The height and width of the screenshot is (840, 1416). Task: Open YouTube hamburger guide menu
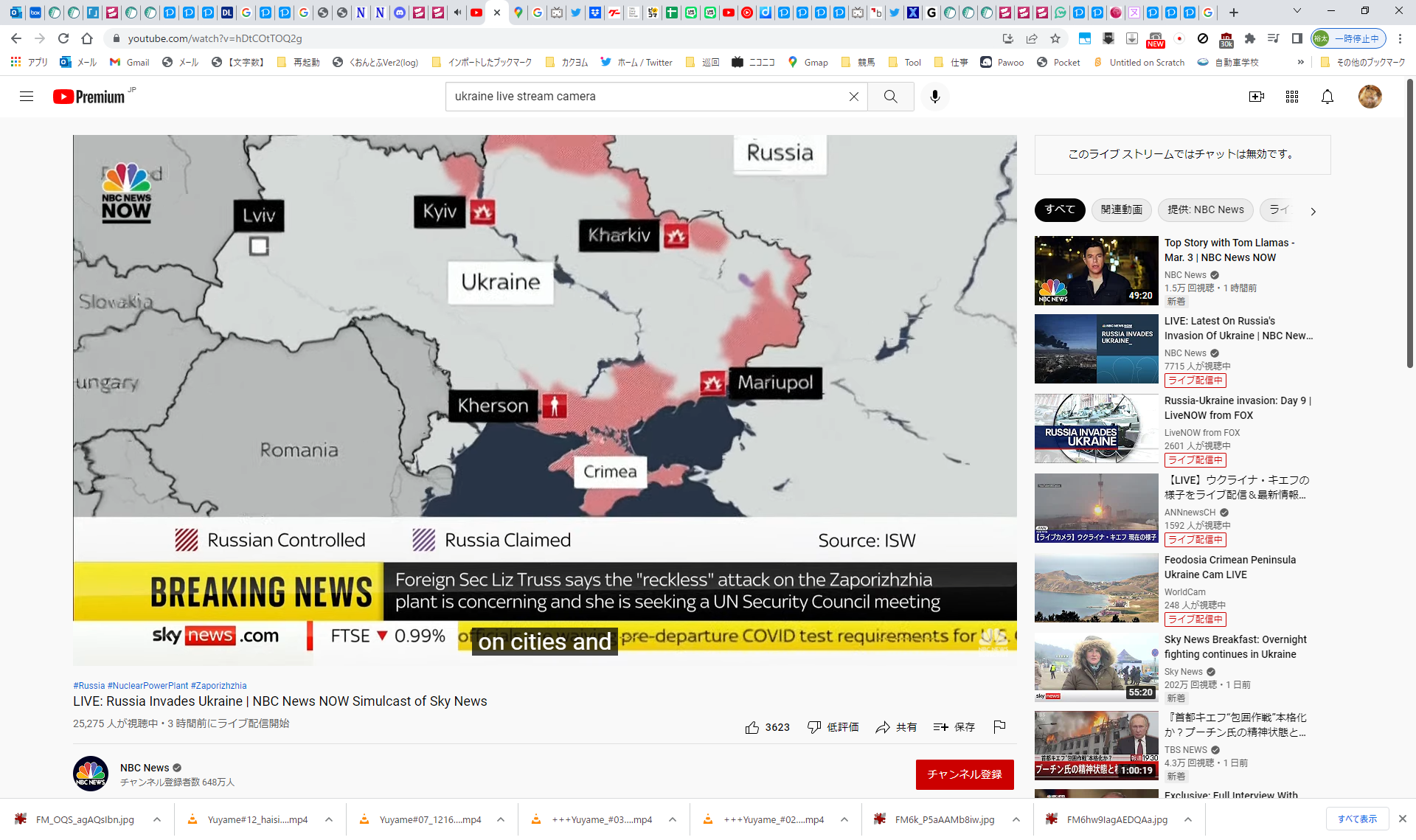coord(27,97)
